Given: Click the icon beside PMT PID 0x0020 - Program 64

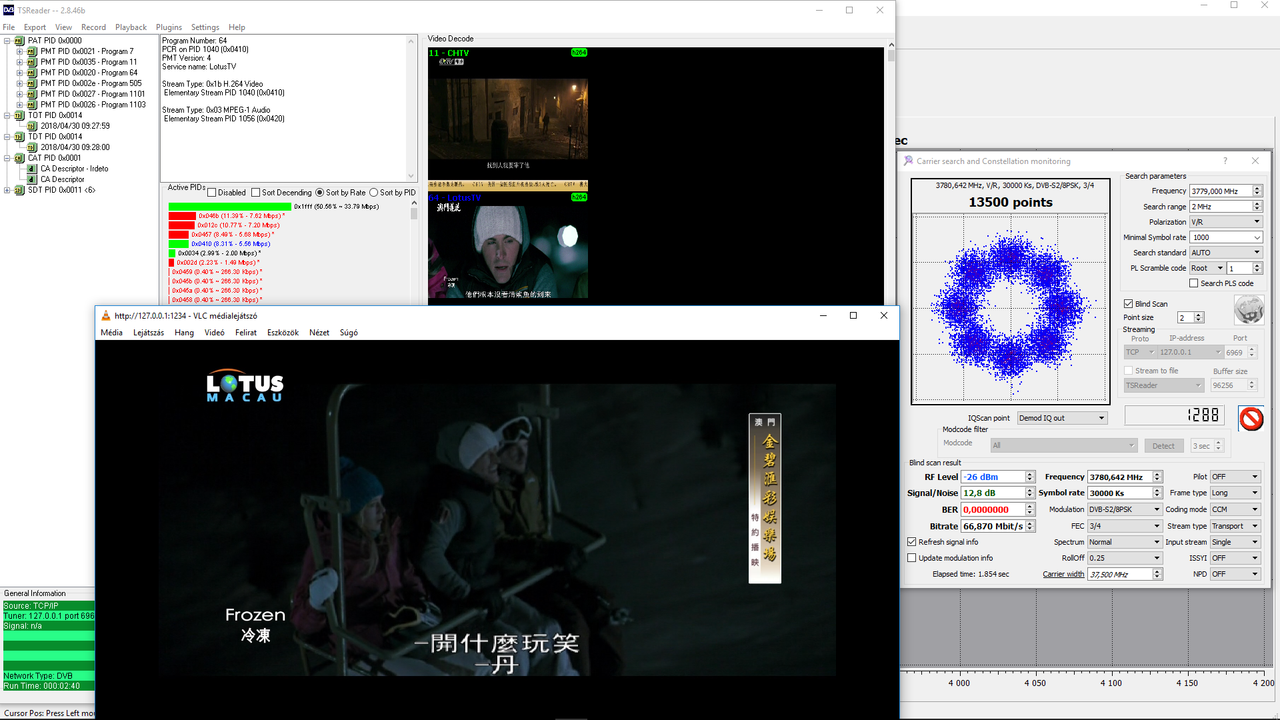Looking at the screenshot, I should [33, 73].
